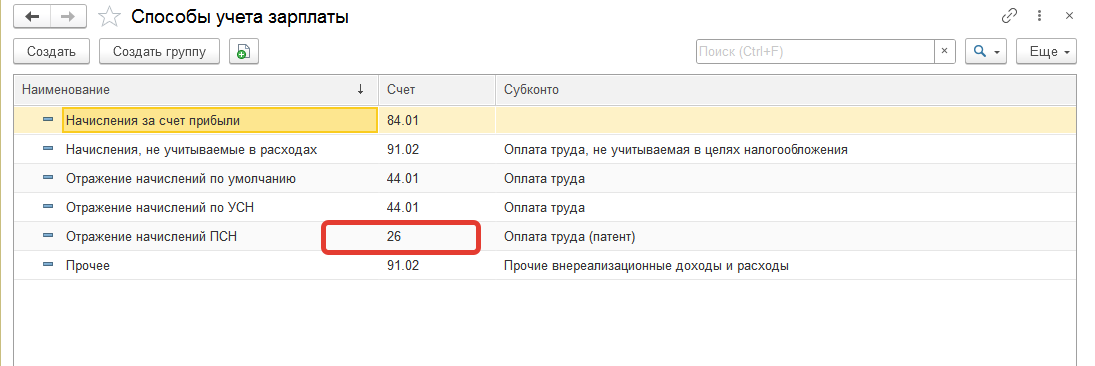Image resolution: width=1095 pixels, height=366 pixels.
Task: Click account cell 84.01
Action: click(x=403, y=120)
